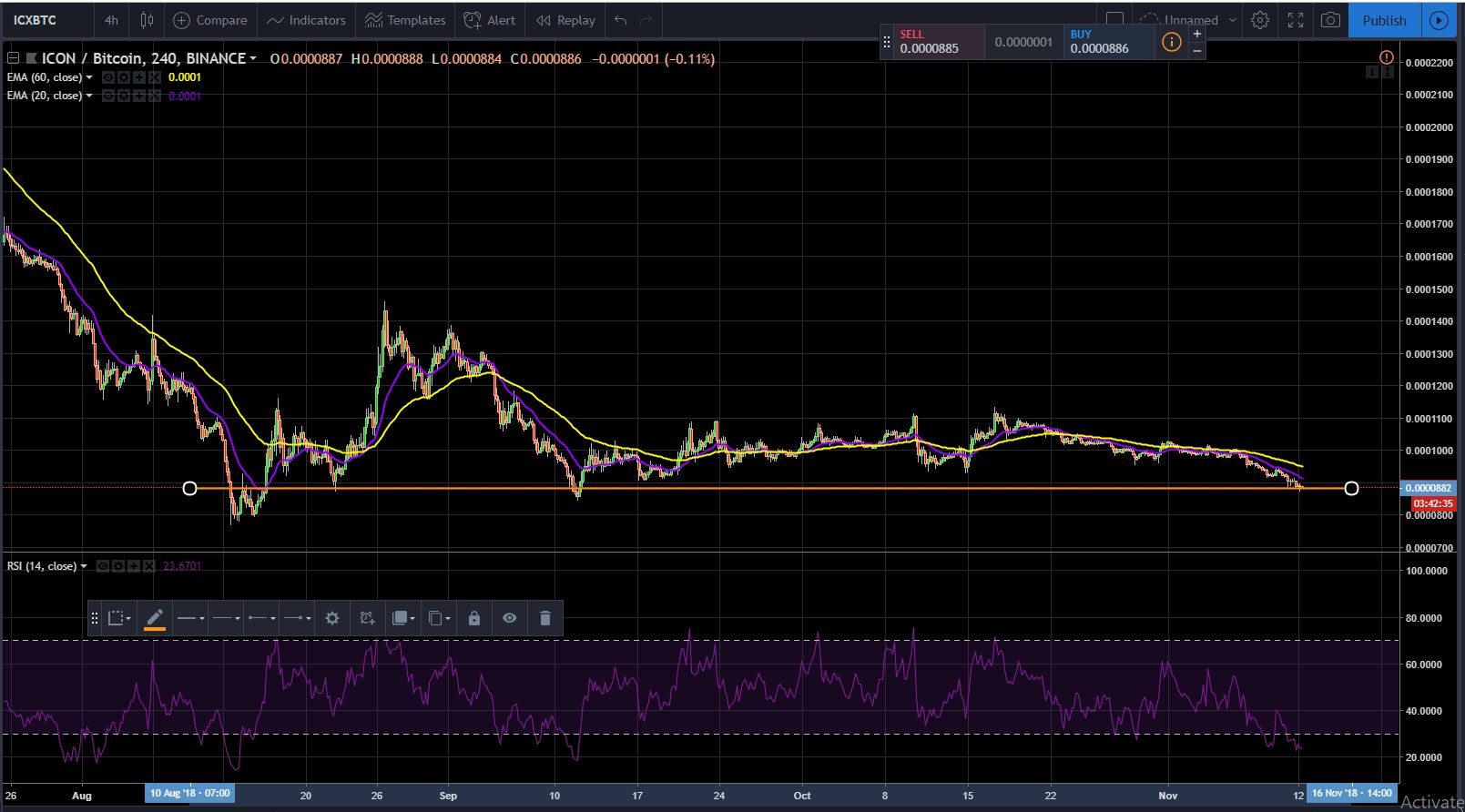Add alert on drawing via clock-plus icon

(367, 618)
